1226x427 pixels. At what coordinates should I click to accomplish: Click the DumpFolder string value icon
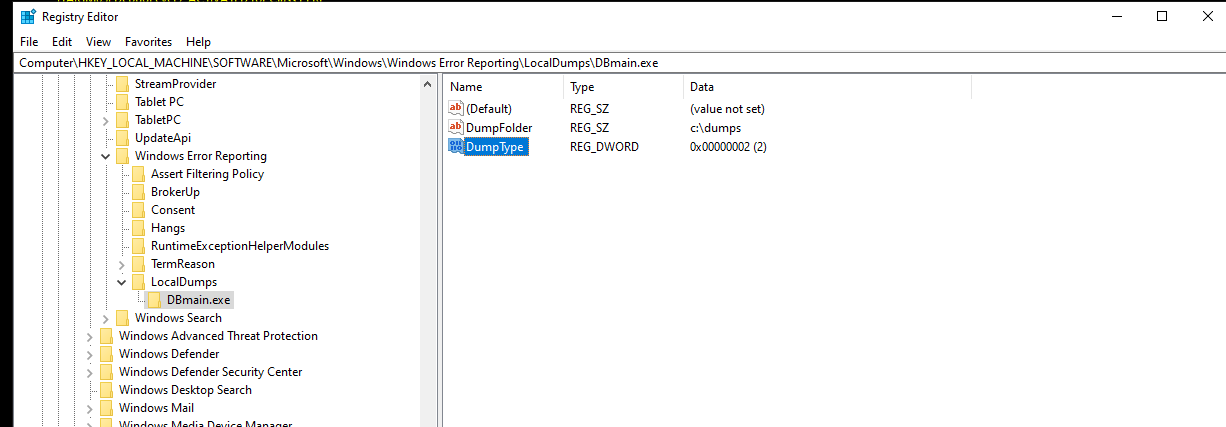click(x=456, y=127)
